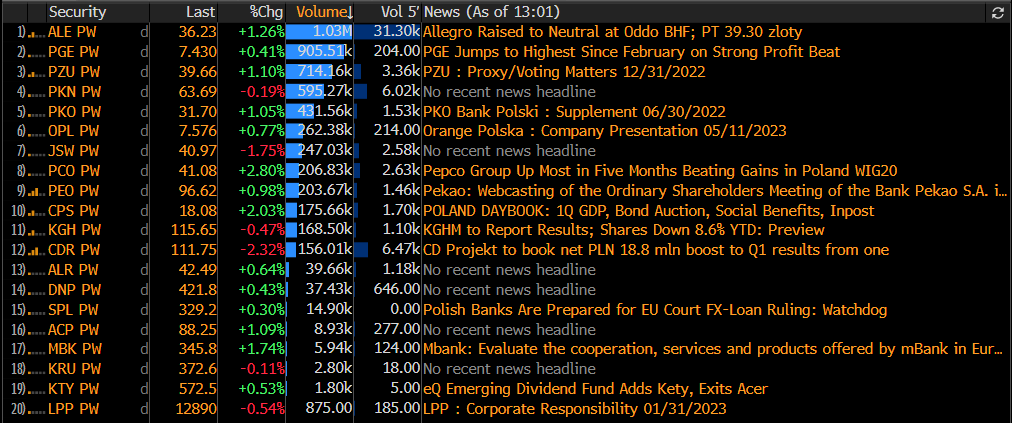Select the OPL PW security
Viewport: 1012px width, 423px height.
[74, 131]
